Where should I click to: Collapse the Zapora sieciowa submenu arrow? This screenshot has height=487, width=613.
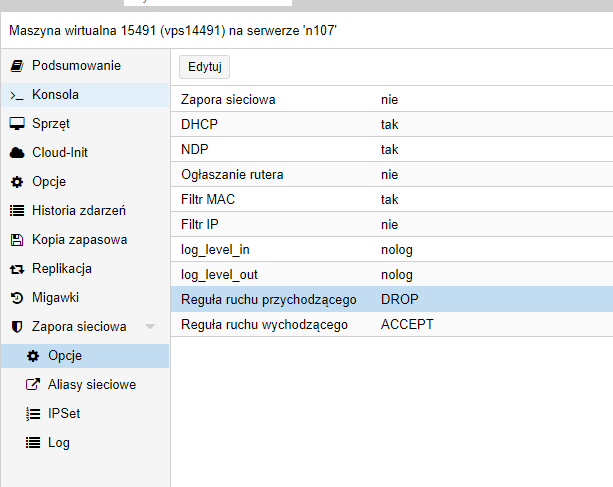pos(150,327)
